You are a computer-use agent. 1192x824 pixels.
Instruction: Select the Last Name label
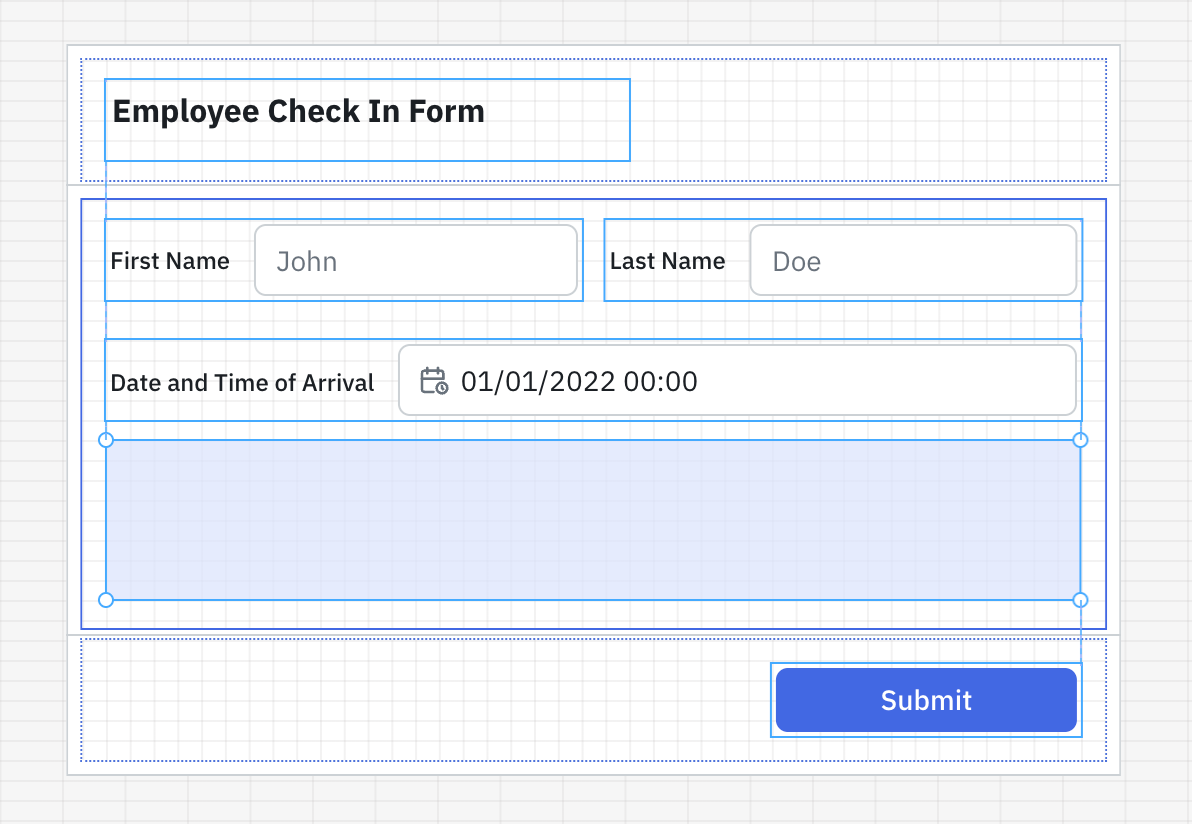pos(667,261)
